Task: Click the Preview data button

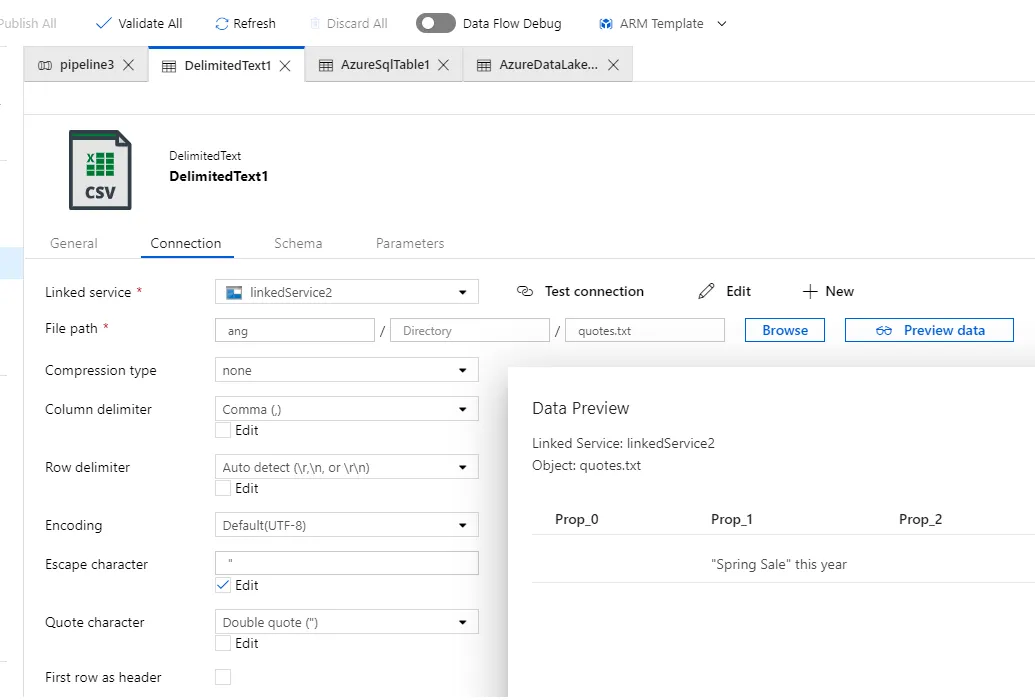Action: [x=929, y=330]
